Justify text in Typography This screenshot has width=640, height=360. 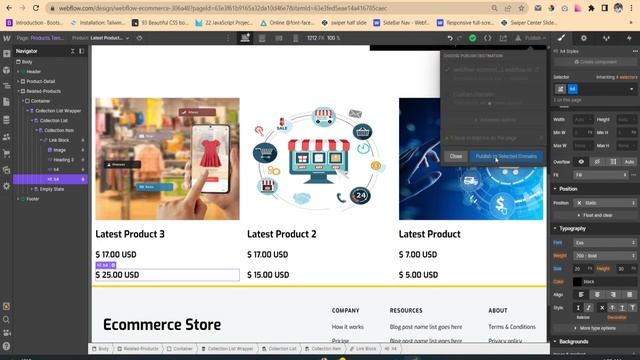tap(629, 295)
